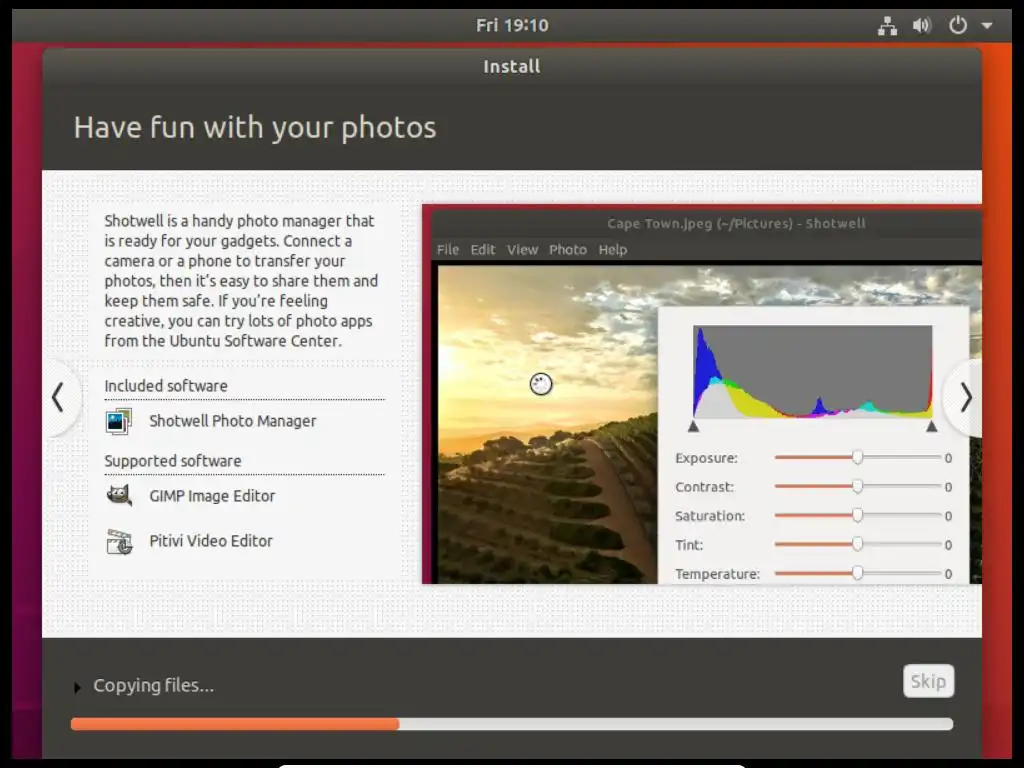Click the Exposure slider handle
Image resolution: width=1024 pixels, height=768 pixels.
[x=857, y=458]
